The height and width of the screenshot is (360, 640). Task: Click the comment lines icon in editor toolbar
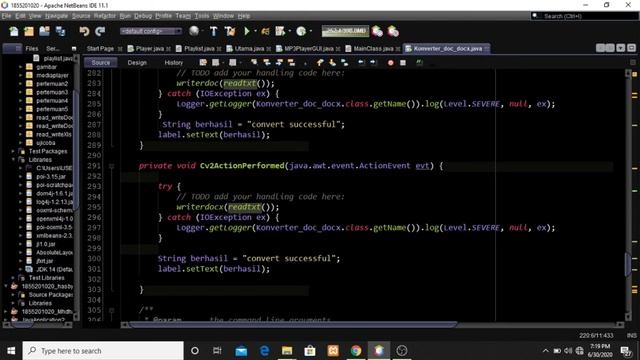419,62
